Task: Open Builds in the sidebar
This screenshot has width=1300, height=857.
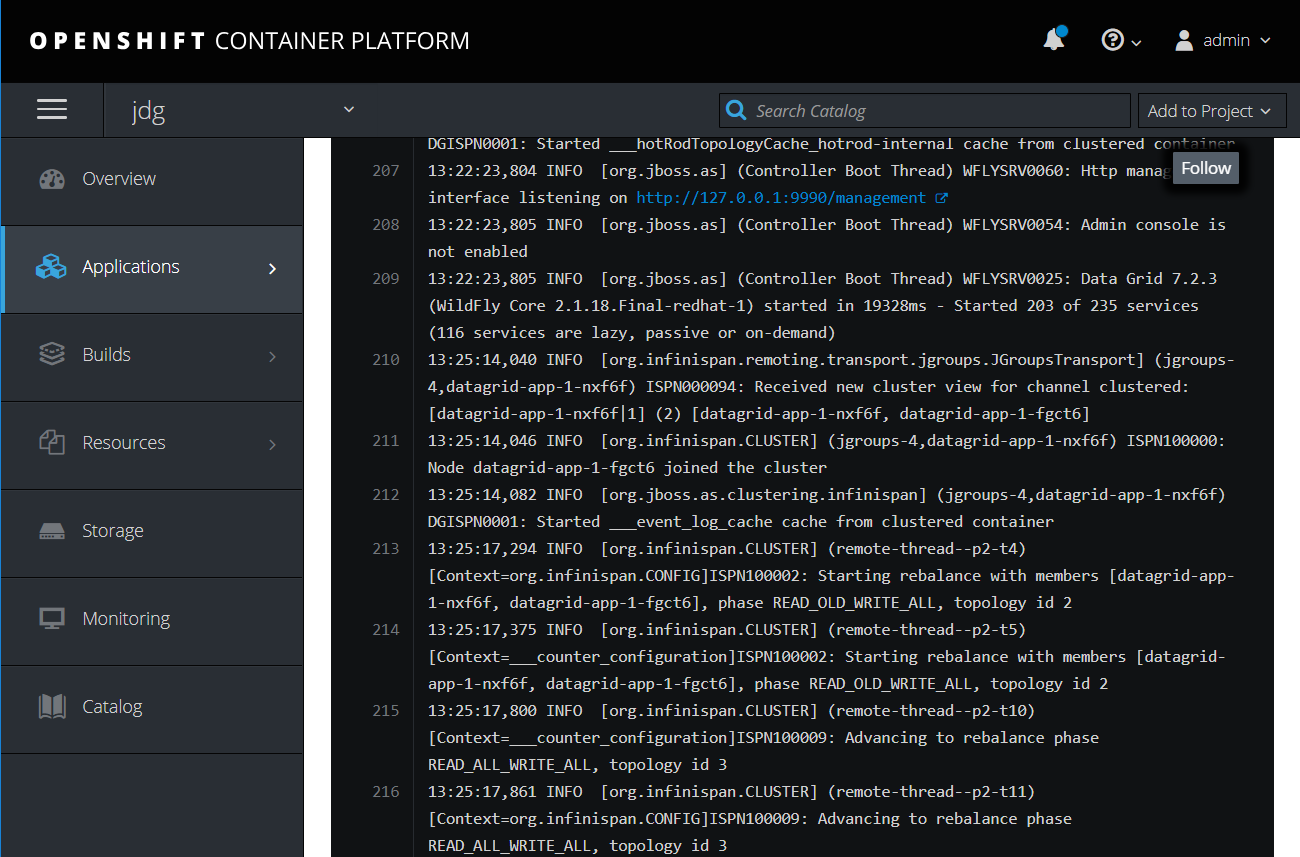Action: [x=152, y=355]
